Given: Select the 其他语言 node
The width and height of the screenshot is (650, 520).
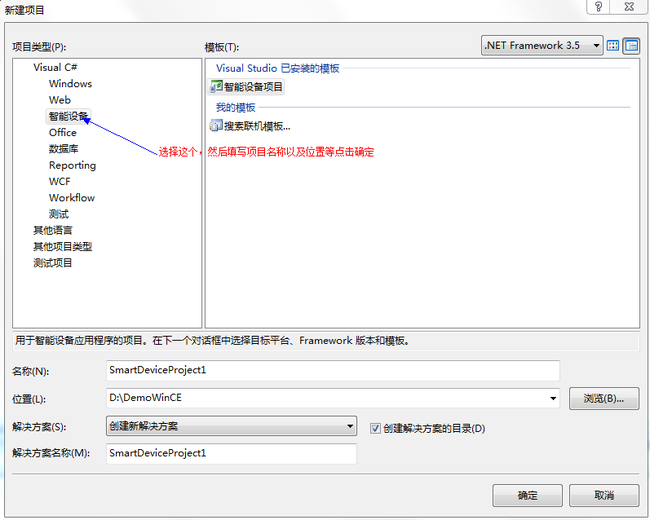Looking at the screenshot, I should [53, 230].
